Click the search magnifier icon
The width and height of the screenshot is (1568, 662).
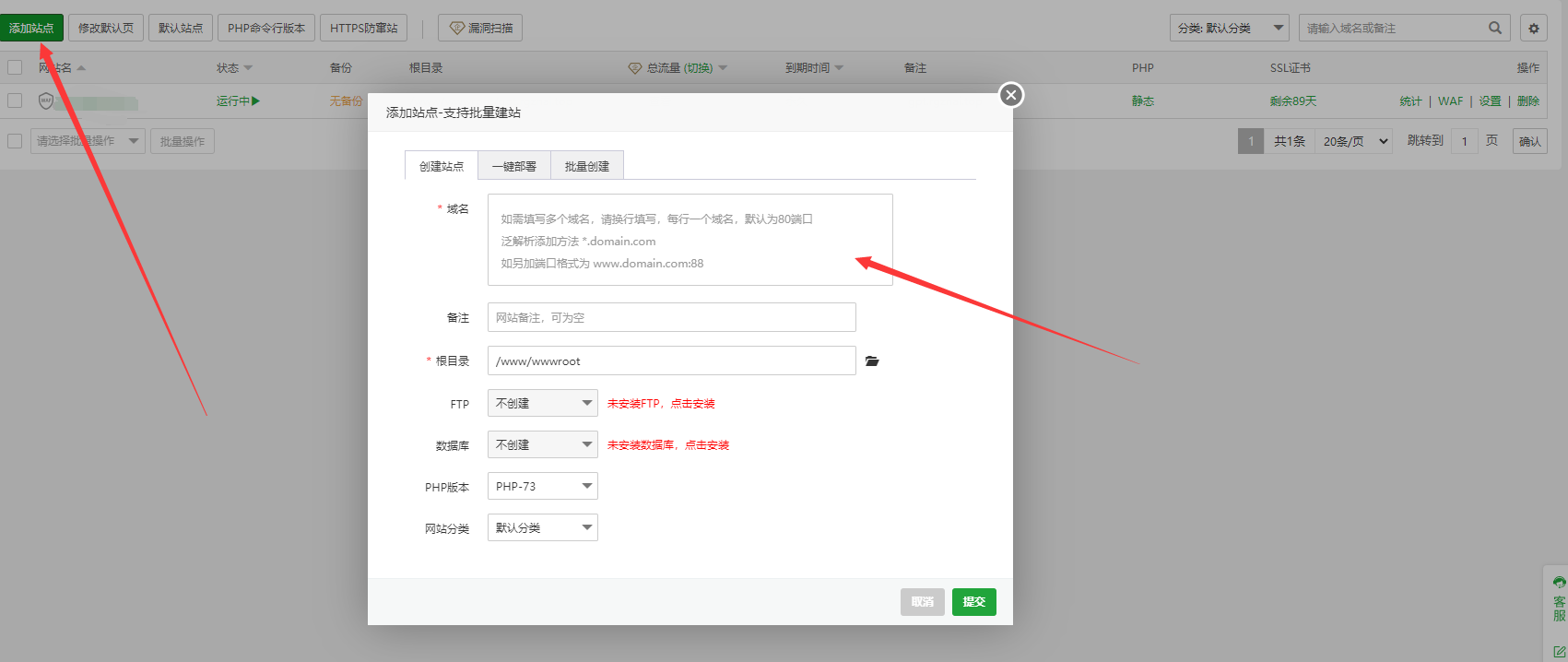coord(1495,28)
